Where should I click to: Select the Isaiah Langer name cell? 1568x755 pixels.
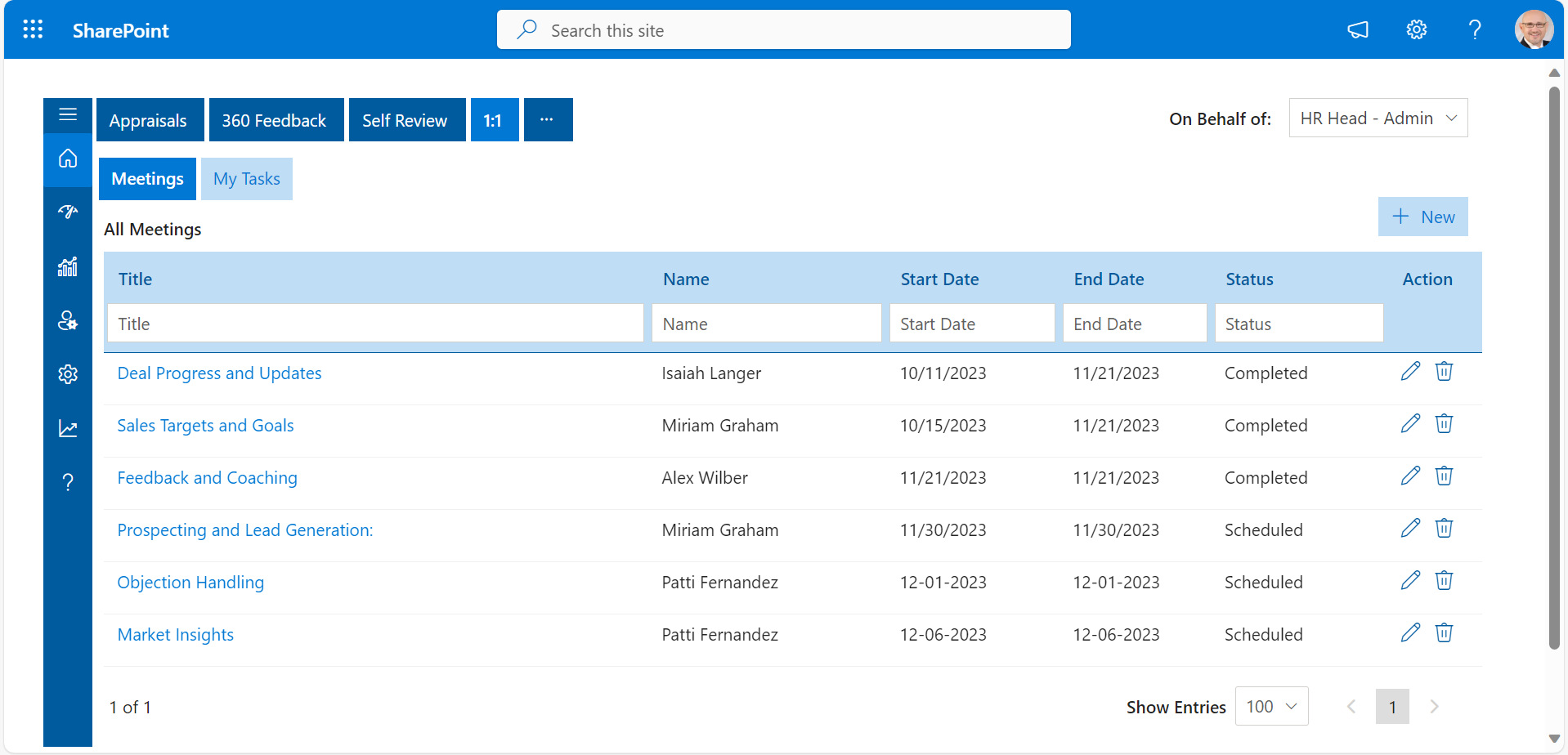[711, 373]
